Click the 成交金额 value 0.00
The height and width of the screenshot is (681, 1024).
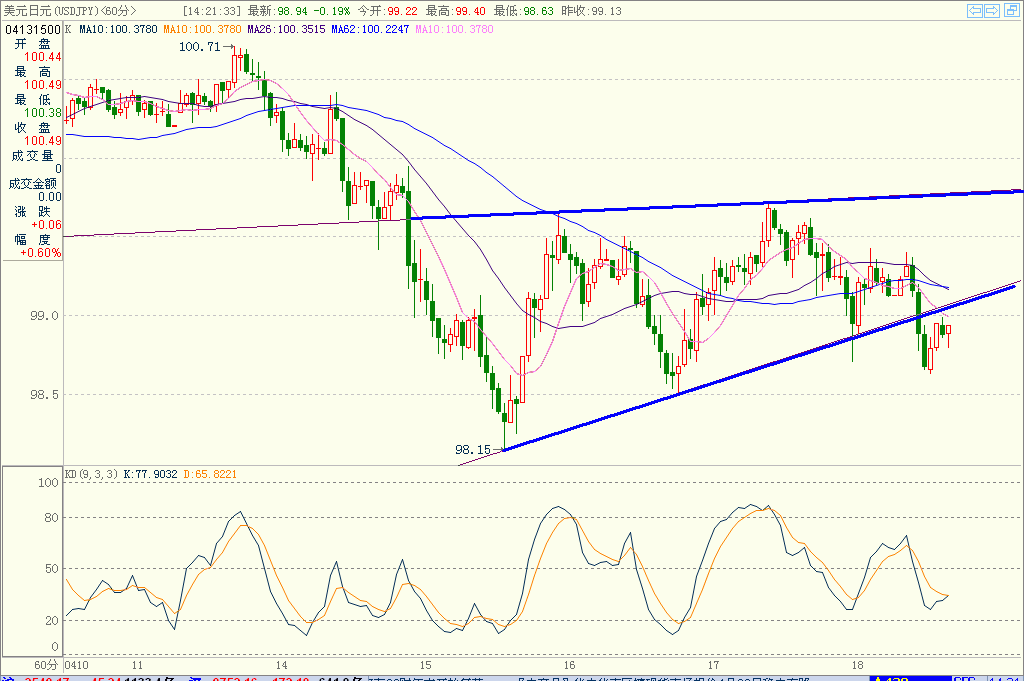click(50, 197)
